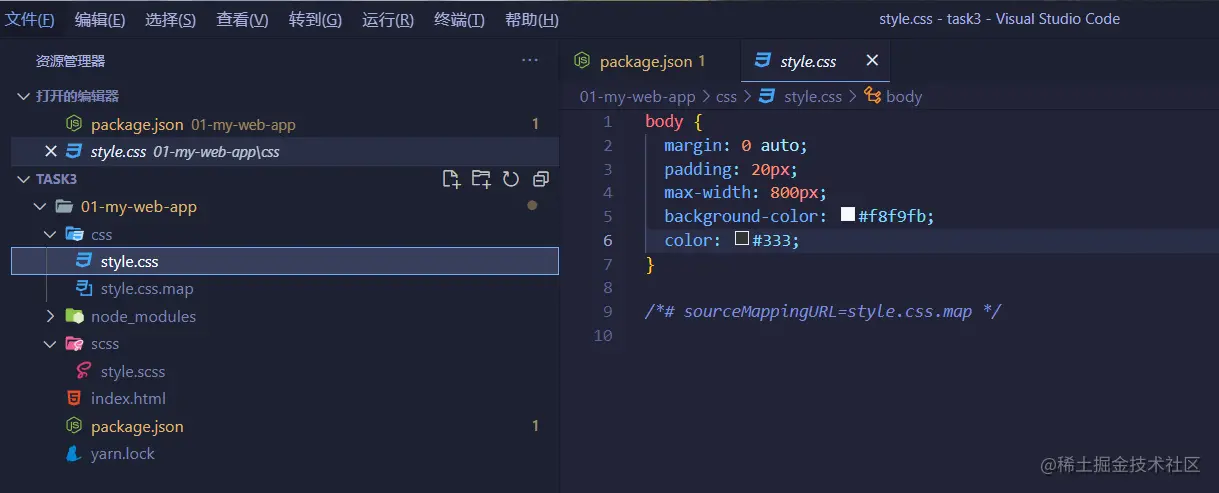Expand the node_modules folder chevron
1219x493 pixels.
tap(50, 316)
